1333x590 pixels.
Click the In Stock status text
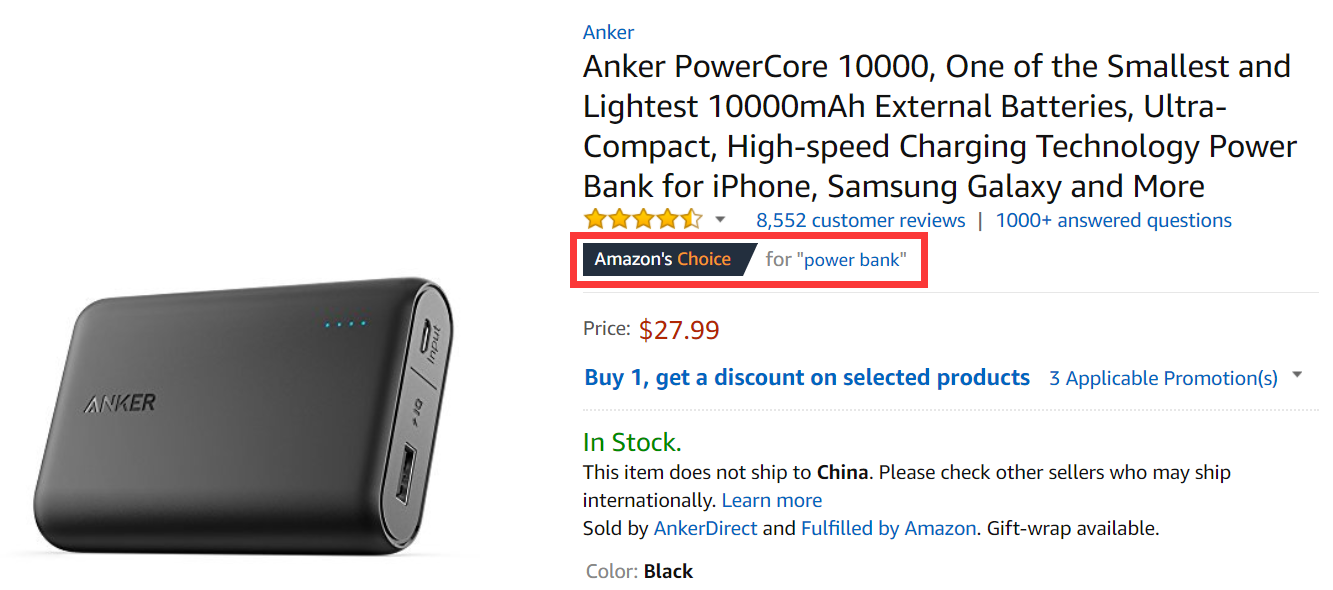pos(632,442)
